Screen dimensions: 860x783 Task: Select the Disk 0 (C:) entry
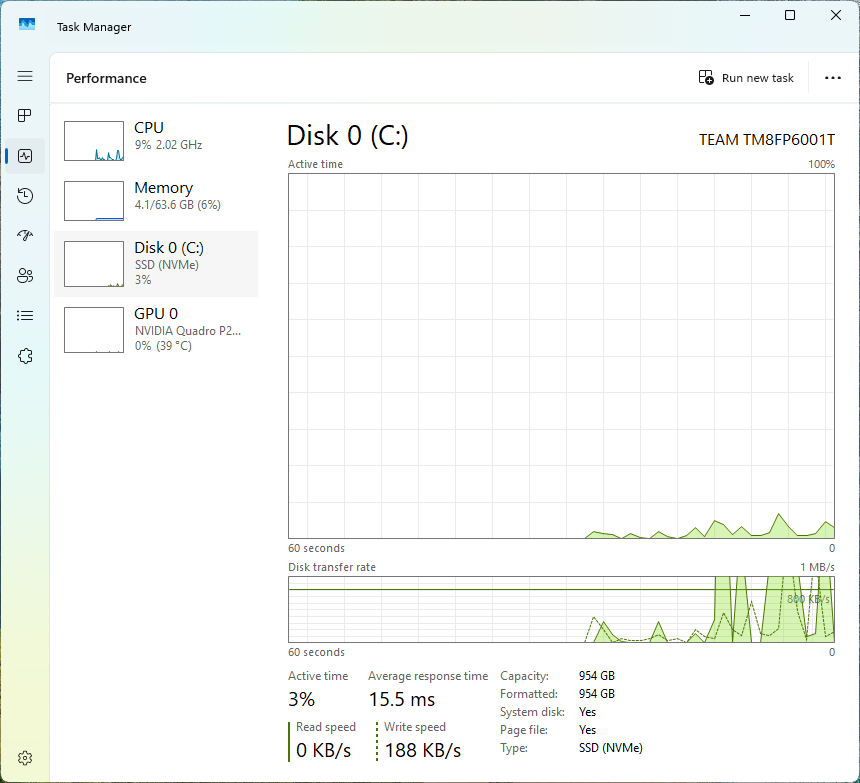pos(156,264)
